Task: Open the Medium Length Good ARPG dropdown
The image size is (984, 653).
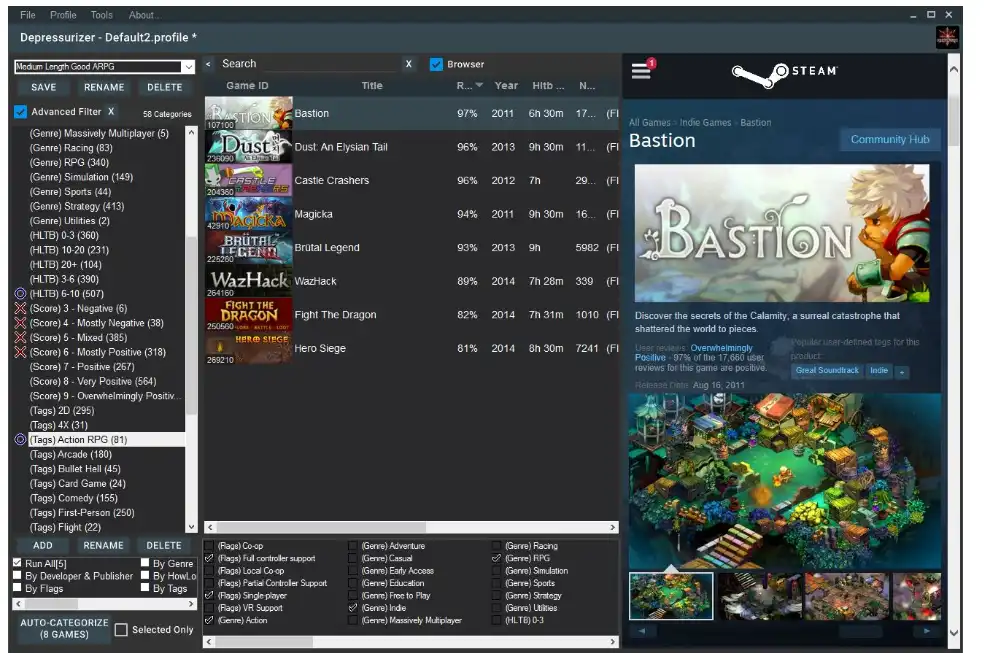Action: (188, 66)
